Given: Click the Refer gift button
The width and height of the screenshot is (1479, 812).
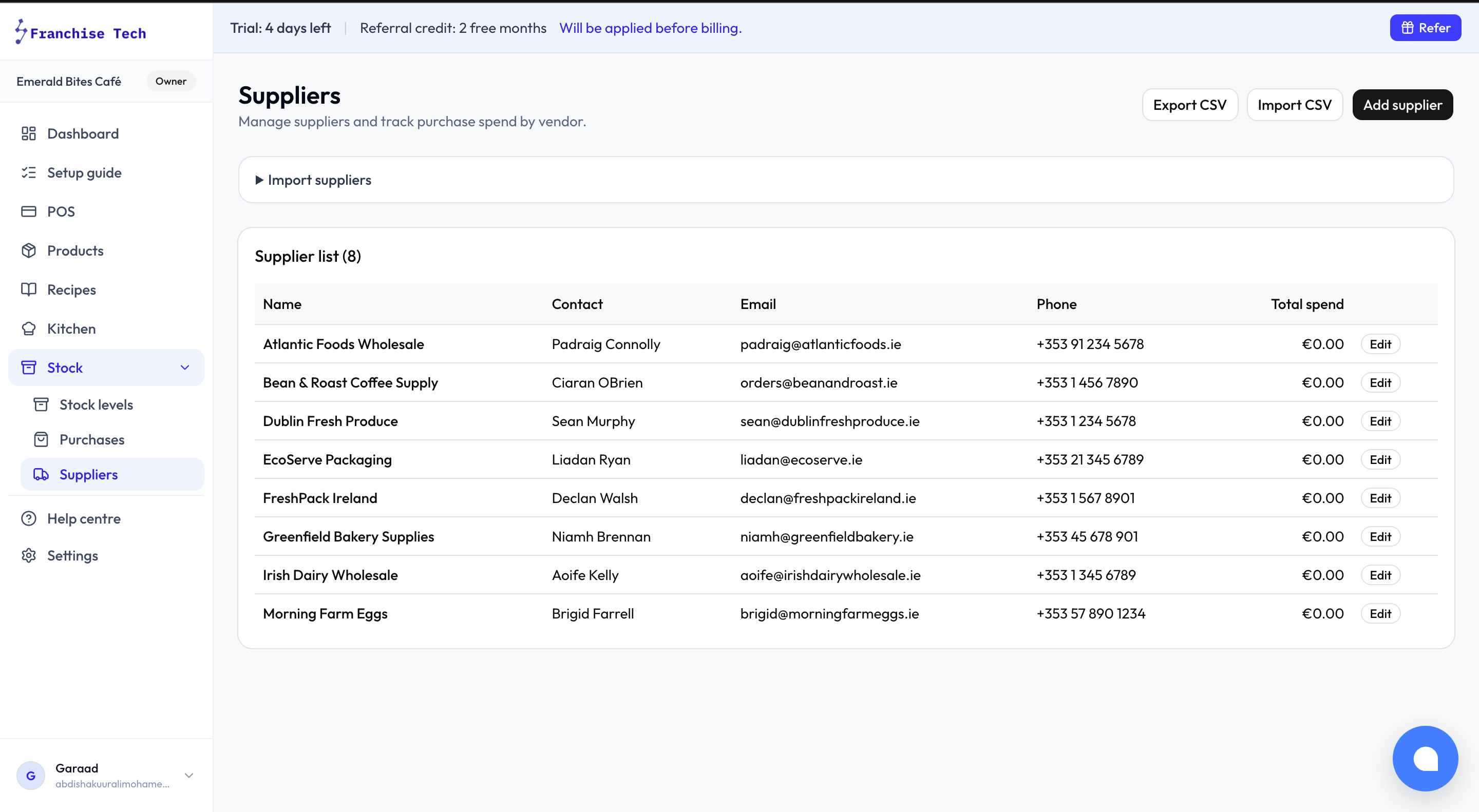Looking at the screenshot, I should pyautogui.click(x=1425, y=28).
